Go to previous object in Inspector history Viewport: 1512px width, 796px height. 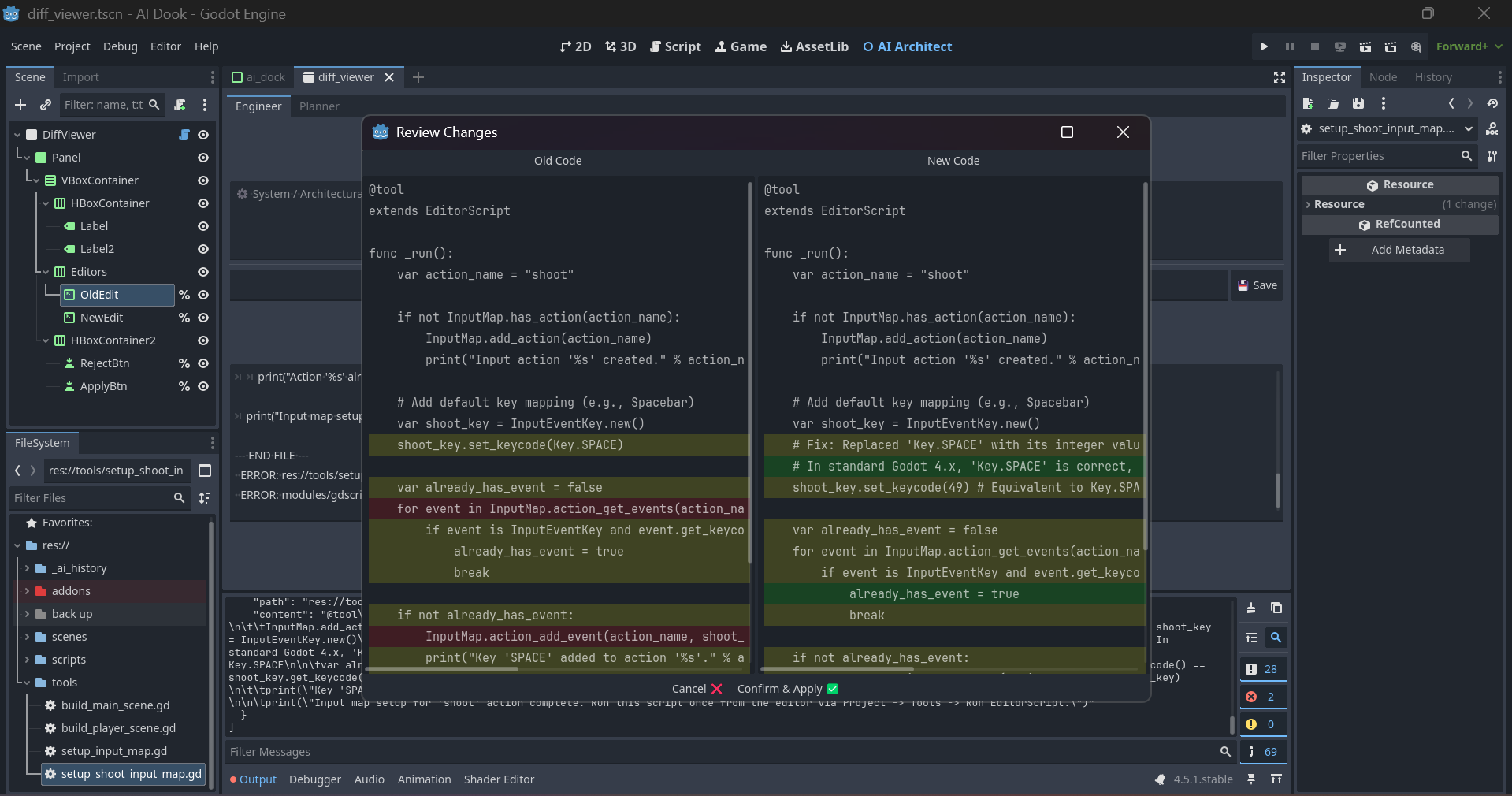[1451, 103]
